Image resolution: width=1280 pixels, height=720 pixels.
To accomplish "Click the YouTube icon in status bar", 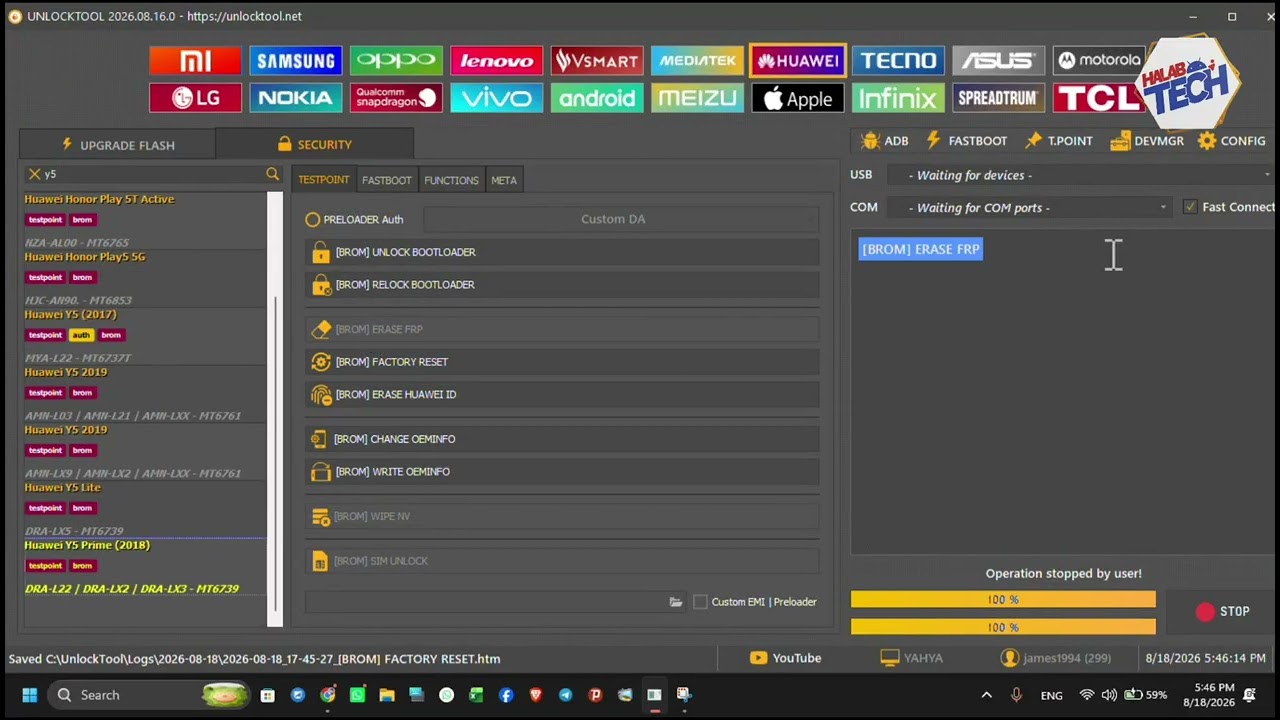I will (758, 658).
